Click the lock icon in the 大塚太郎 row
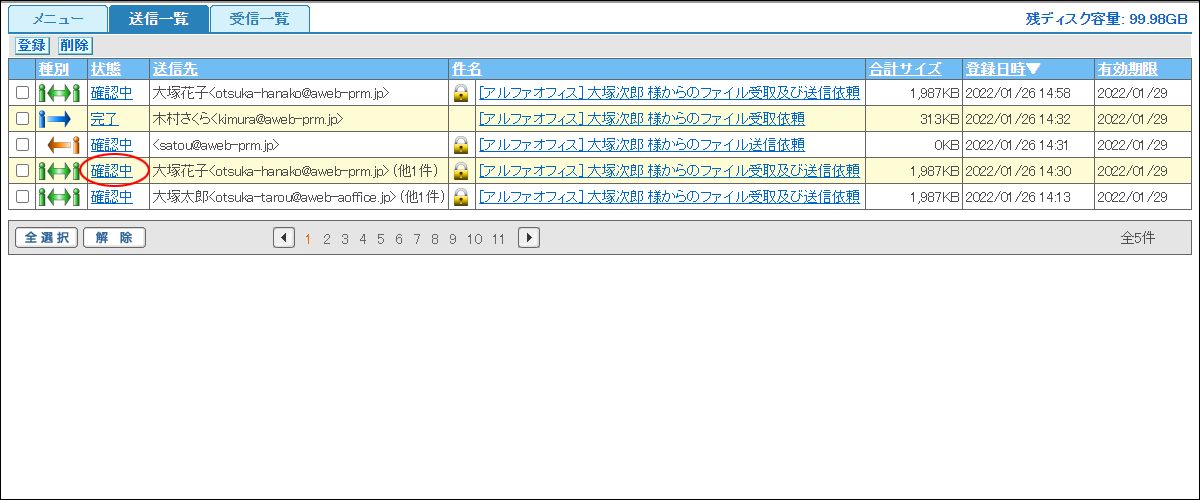This screenshot has height=500, width=1200. click(461, 197)
